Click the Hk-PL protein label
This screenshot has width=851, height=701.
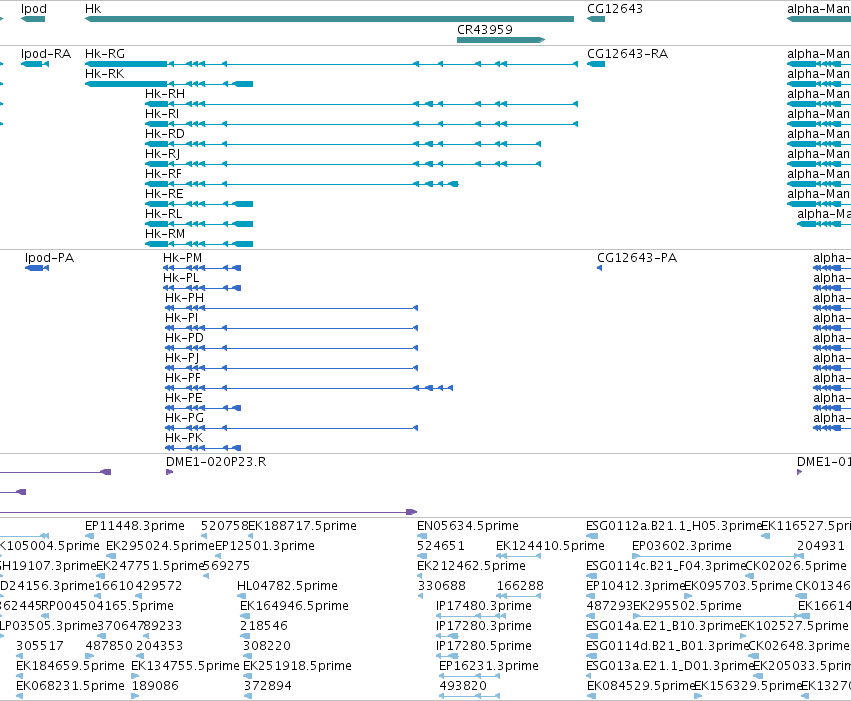point(181,278)
